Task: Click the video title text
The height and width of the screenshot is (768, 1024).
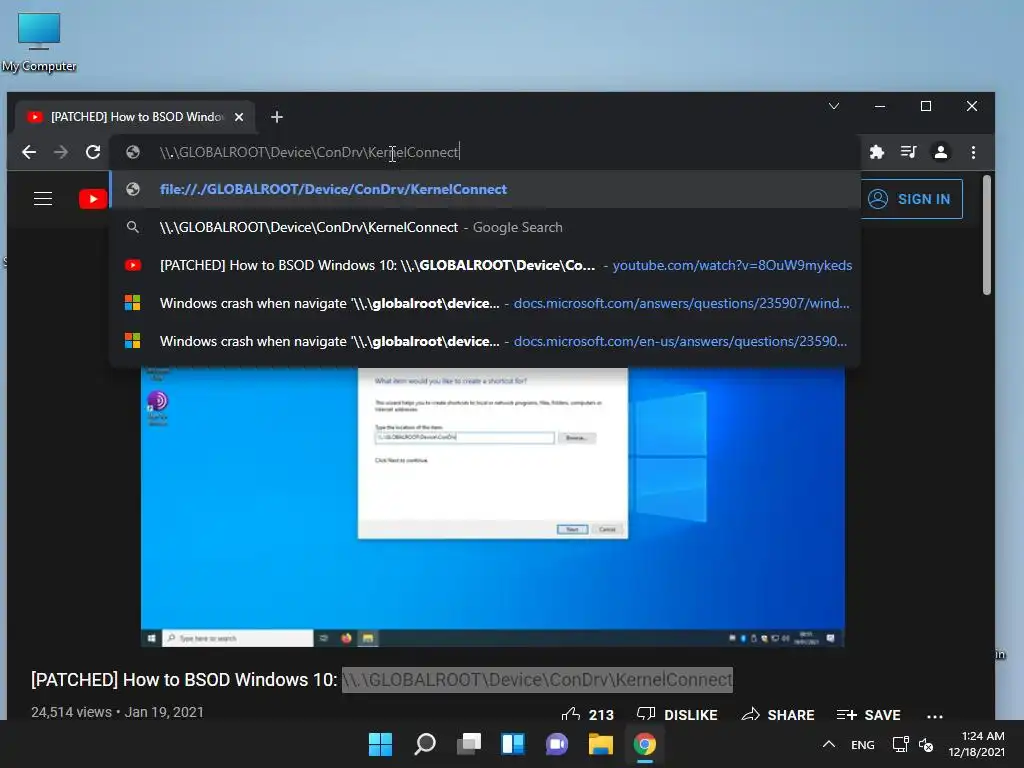Action: [381, 680]
